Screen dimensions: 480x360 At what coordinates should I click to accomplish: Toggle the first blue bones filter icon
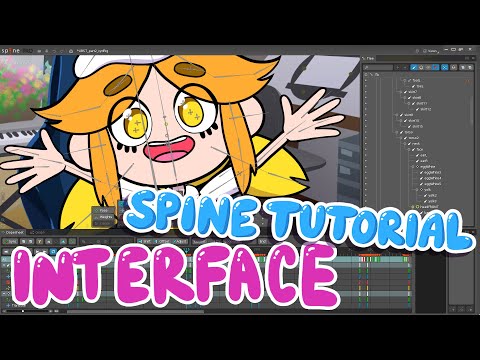(x=414, y=67)
